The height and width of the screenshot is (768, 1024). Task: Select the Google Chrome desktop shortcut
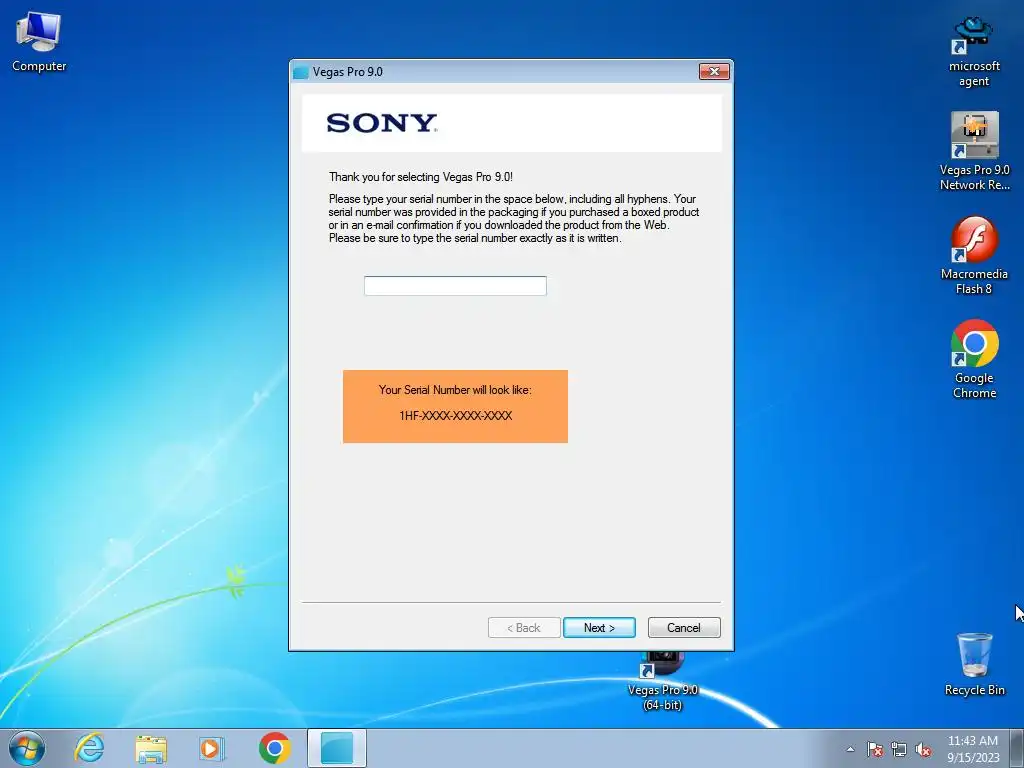(x=974, y=359)
